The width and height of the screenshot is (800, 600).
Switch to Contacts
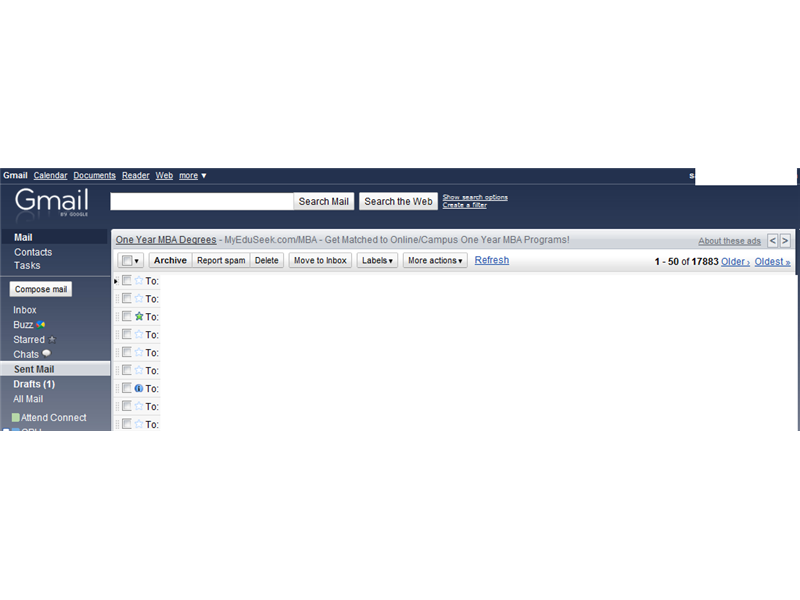33,252
